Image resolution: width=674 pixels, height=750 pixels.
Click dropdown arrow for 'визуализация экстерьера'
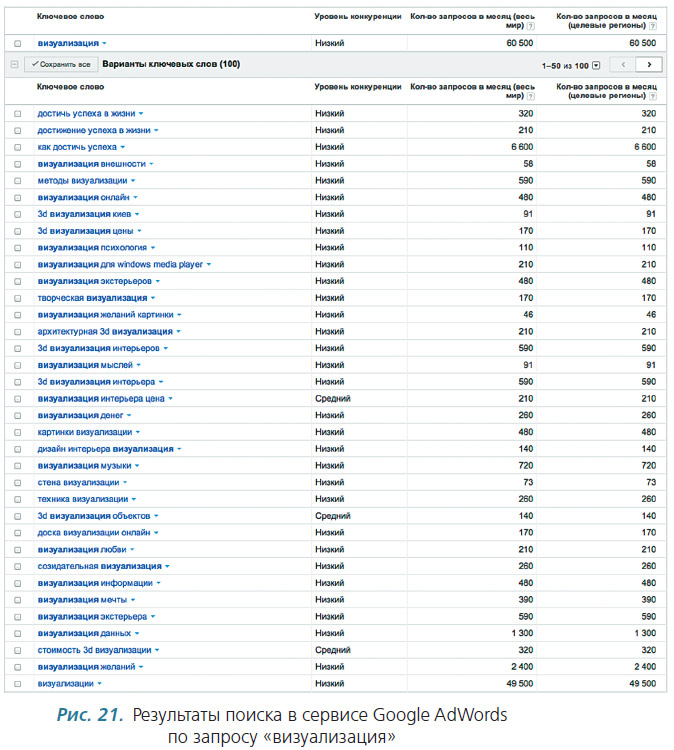click(153, 617)
